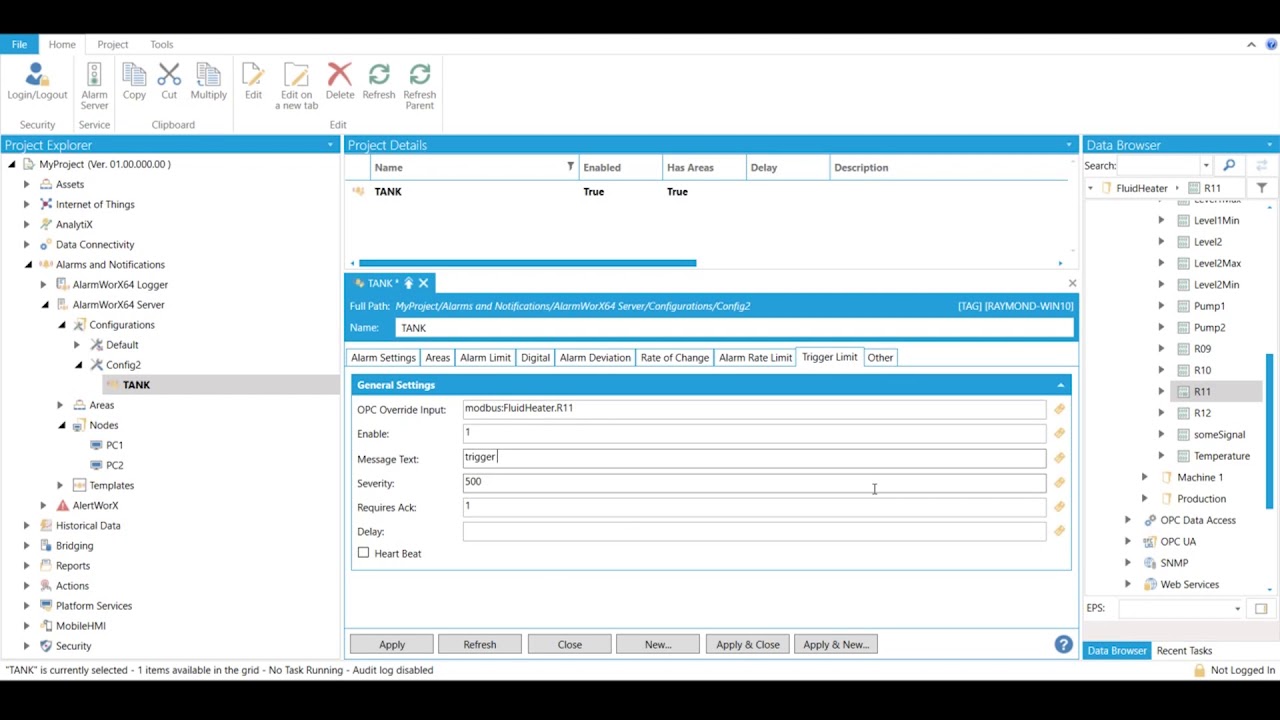Open the File menu
The width and height of the screenshot is (1280, 720).
tap(19, 44)
